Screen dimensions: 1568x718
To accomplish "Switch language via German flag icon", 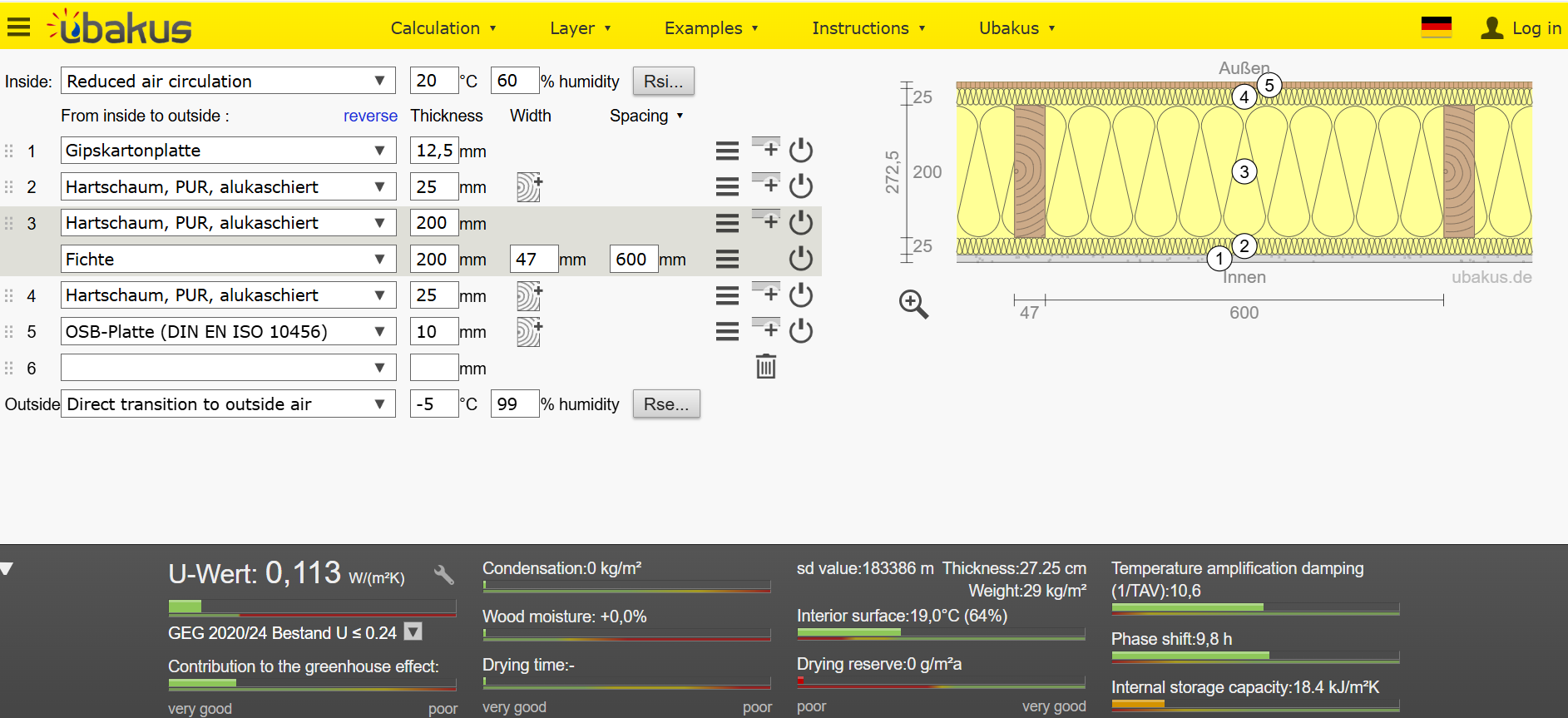I will 1436,27.
